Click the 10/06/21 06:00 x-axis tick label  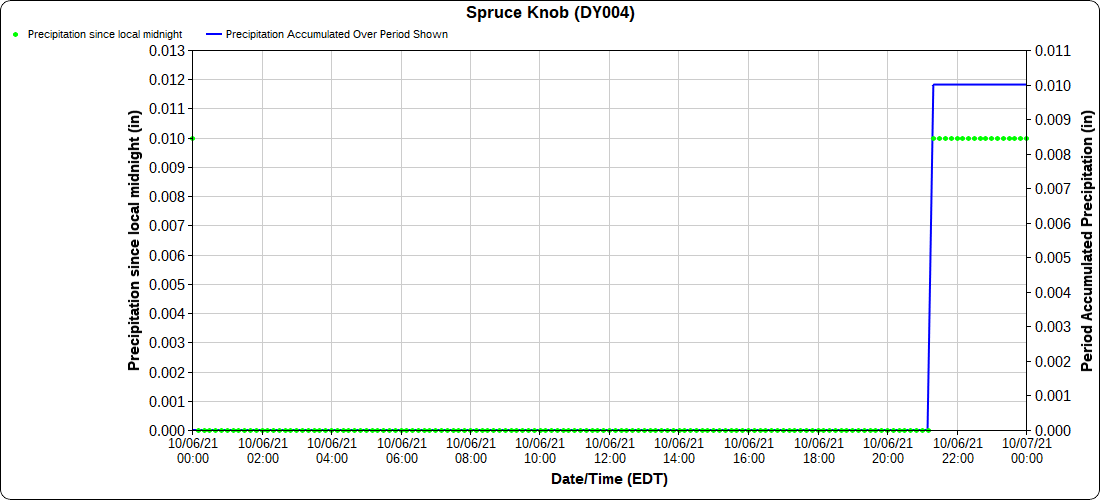coord(401,450)
